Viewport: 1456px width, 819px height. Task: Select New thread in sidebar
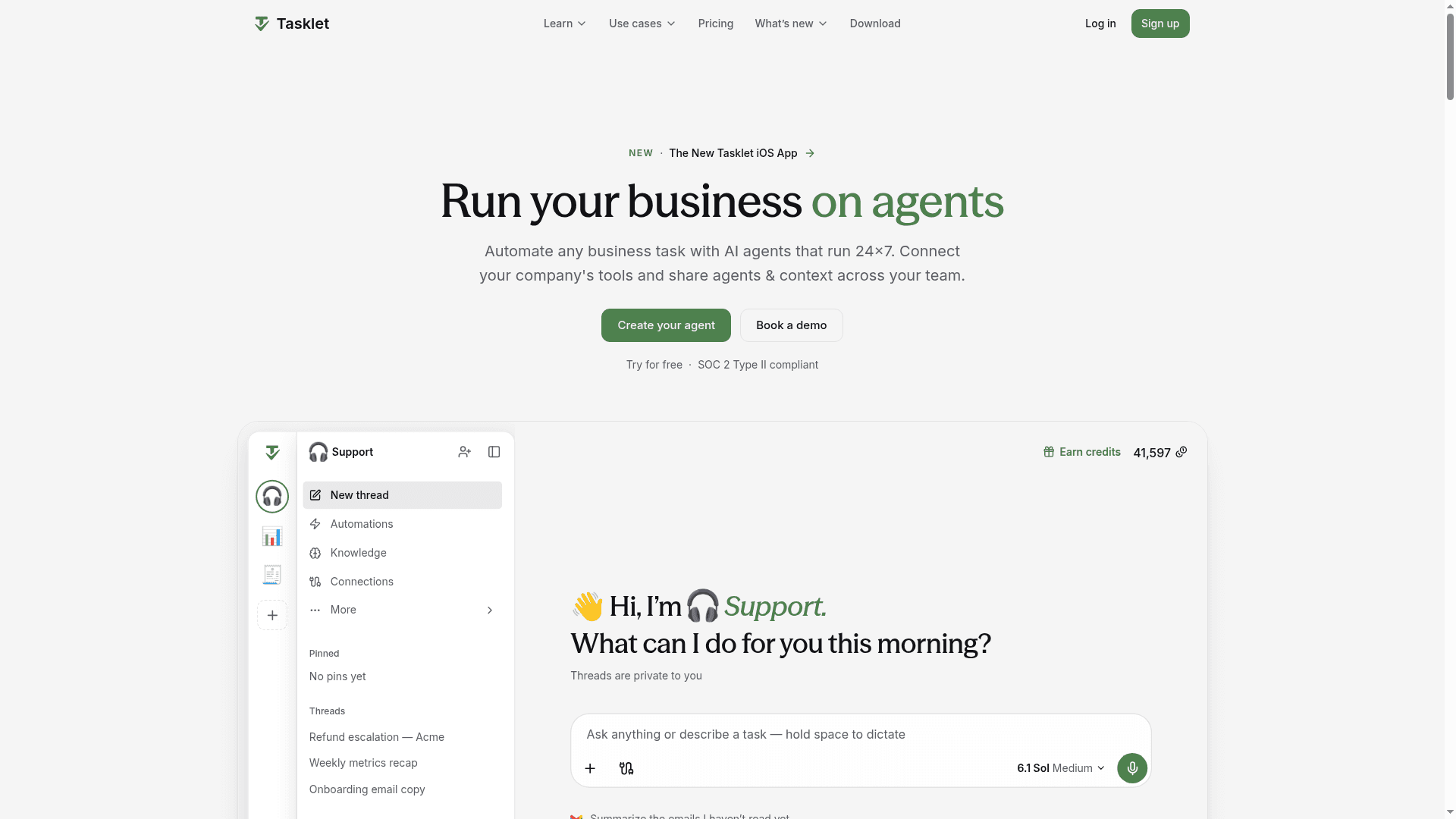point(403,495)
